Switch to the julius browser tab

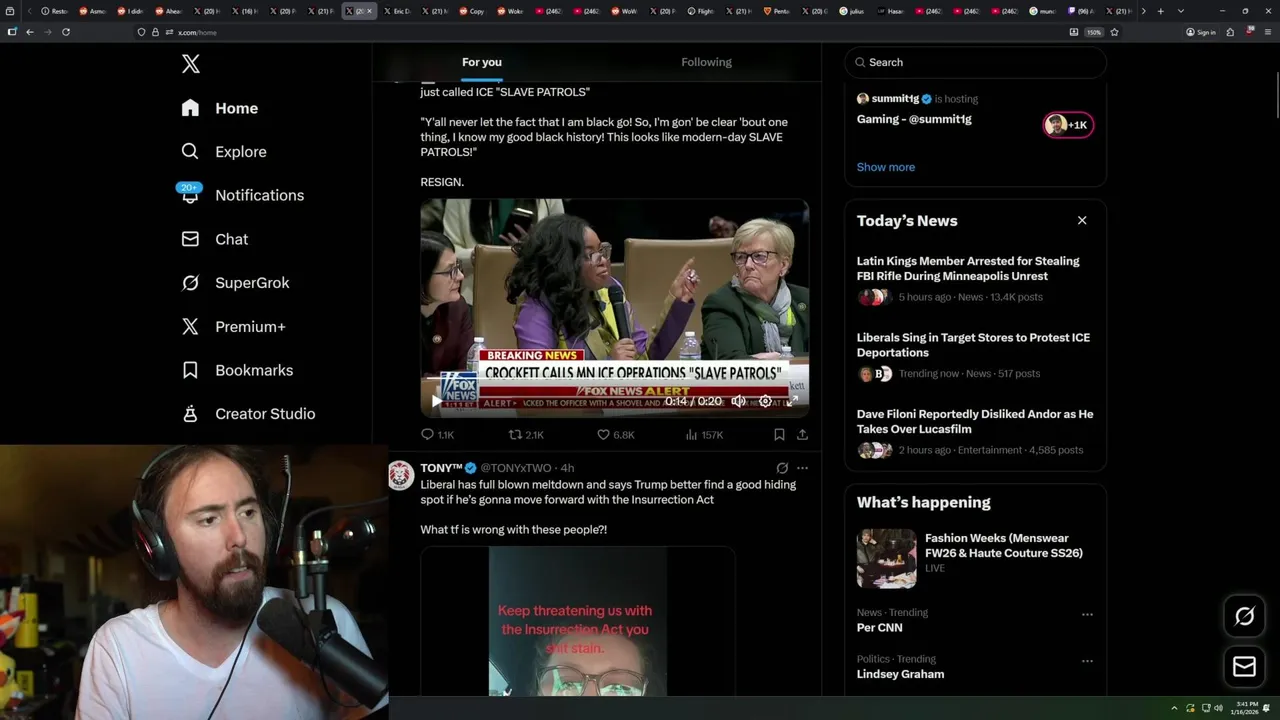[x=852, y=11]
